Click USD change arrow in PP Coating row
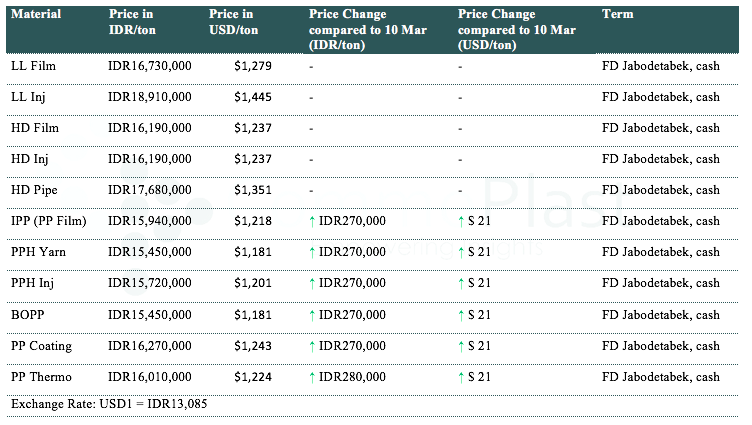The height and width of the screenshot is (425, 752). pyautogui.click(x=461, y=346)
